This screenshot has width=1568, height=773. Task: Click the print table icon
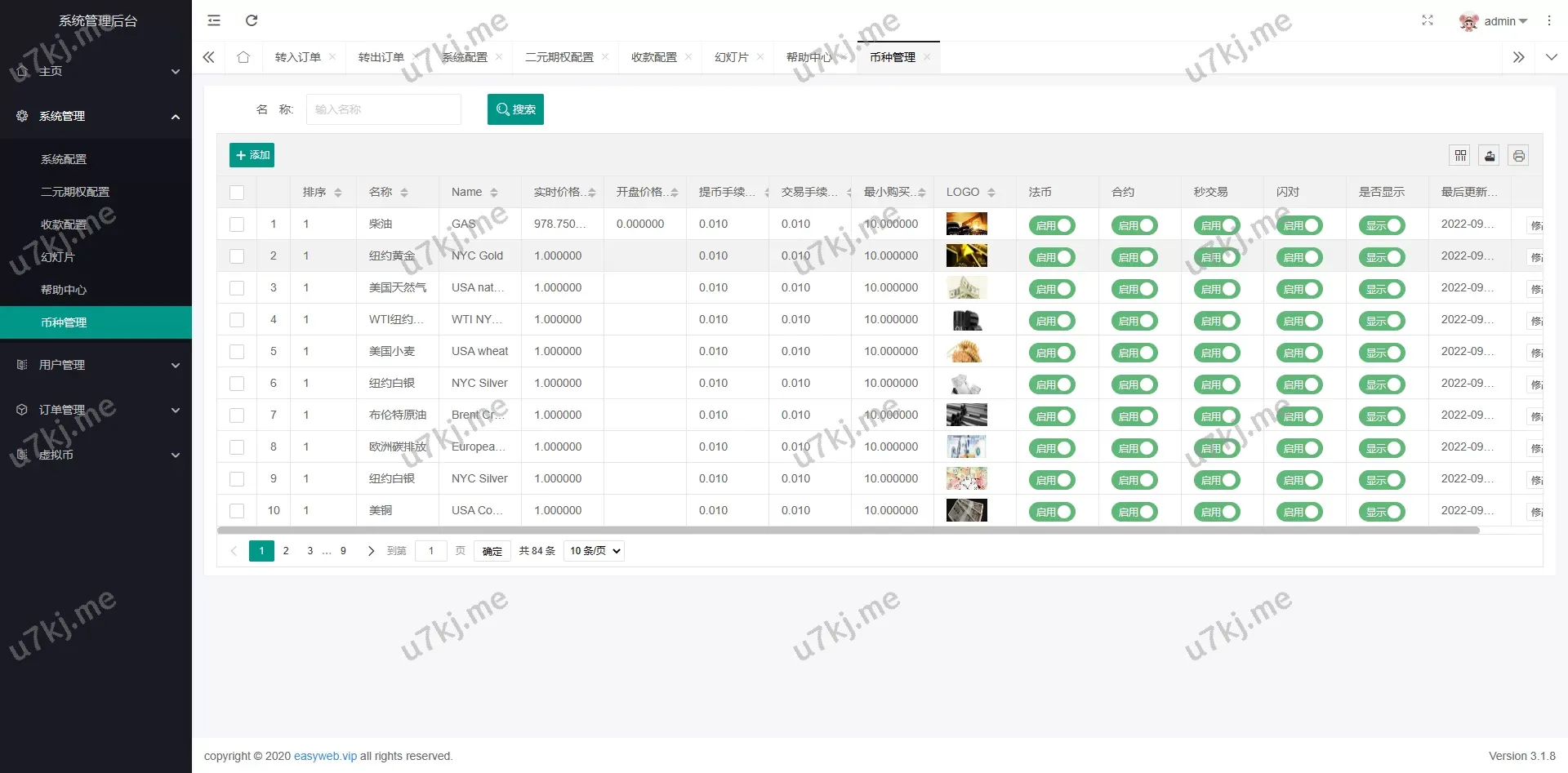point(1518,156)
